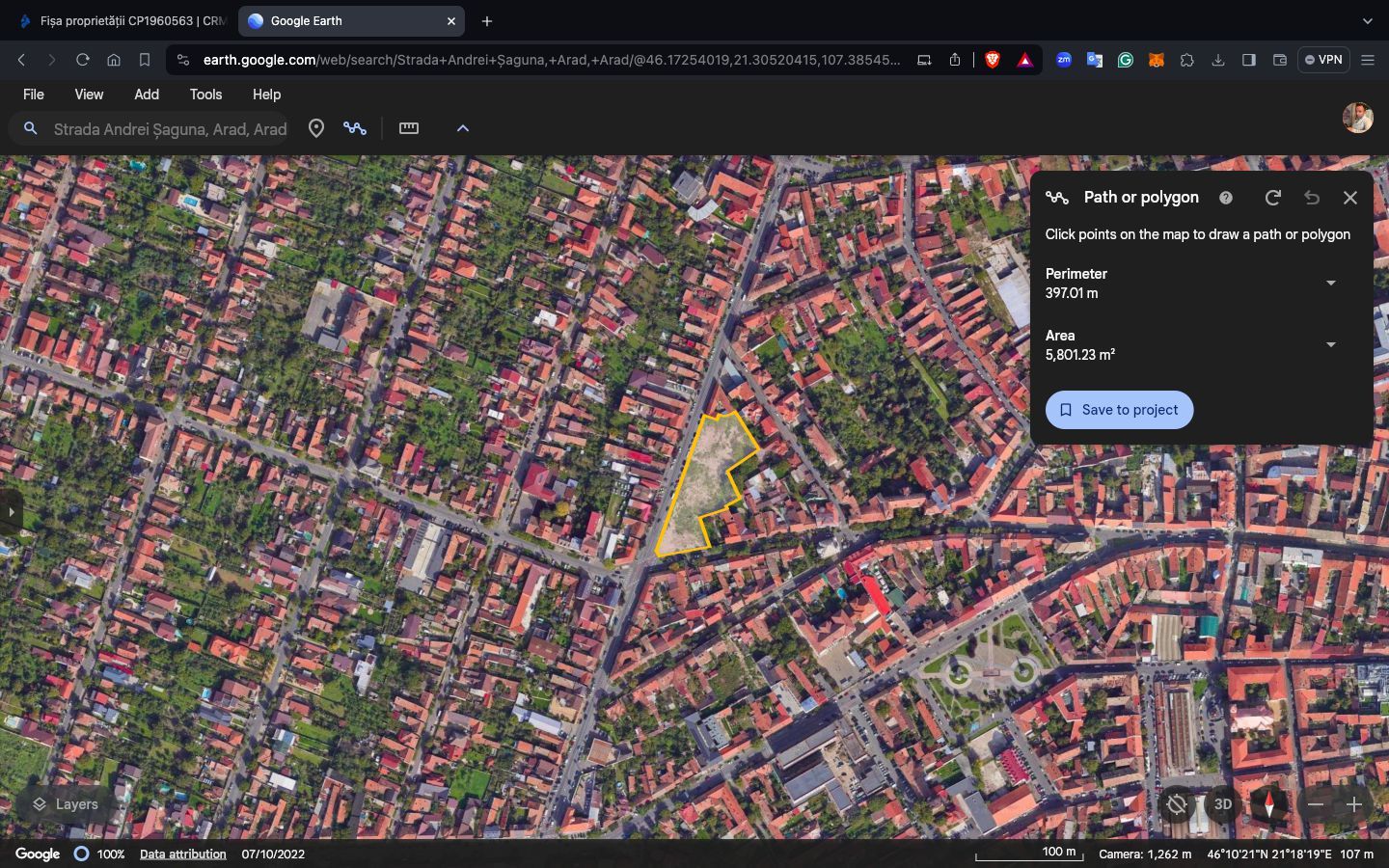The height and width of the screenshot is (868, 1389).
Task: Click the Strada Andrei Șaguna search field
Action: (x=170, y=129)
